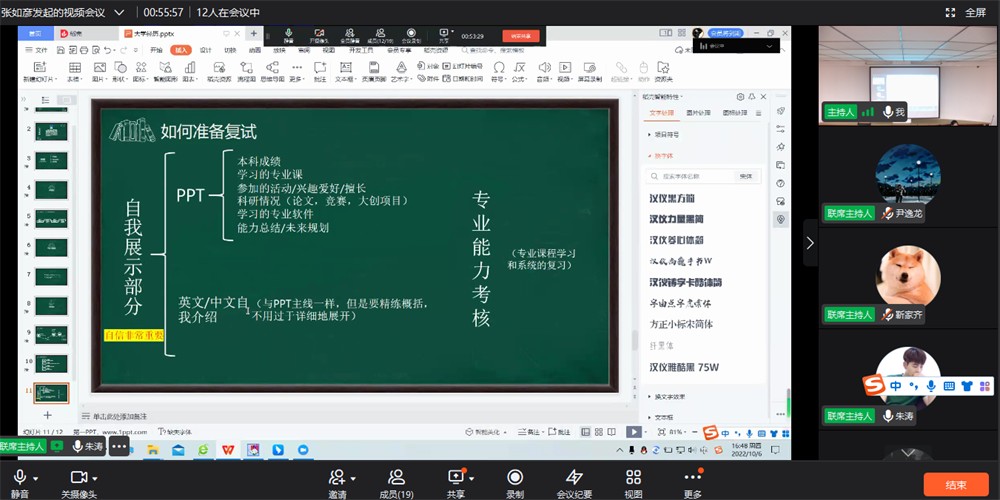Click the 共享 screen share icon
Viewport: 1000px width, 500px height.
pos(455,478)
